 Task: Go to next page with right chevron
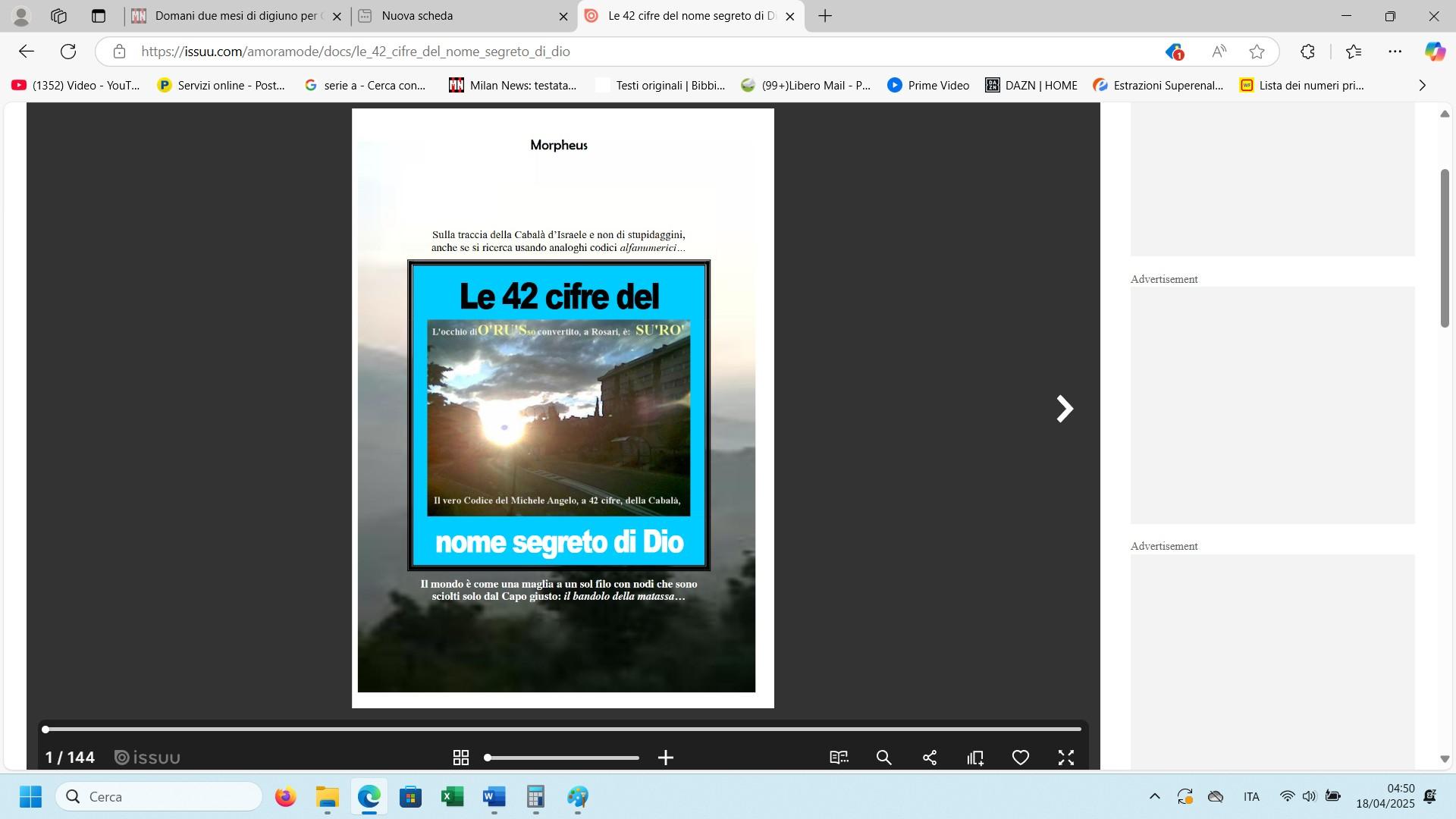(1065, 409)
